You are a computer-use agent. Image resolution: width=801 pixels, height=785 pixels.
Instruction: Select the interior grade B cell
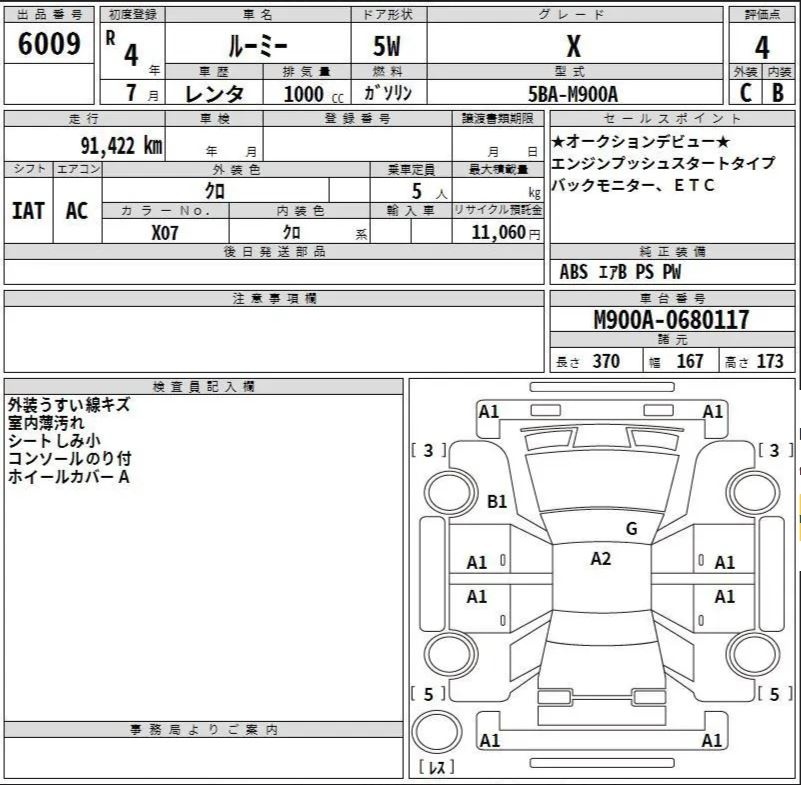778,93
